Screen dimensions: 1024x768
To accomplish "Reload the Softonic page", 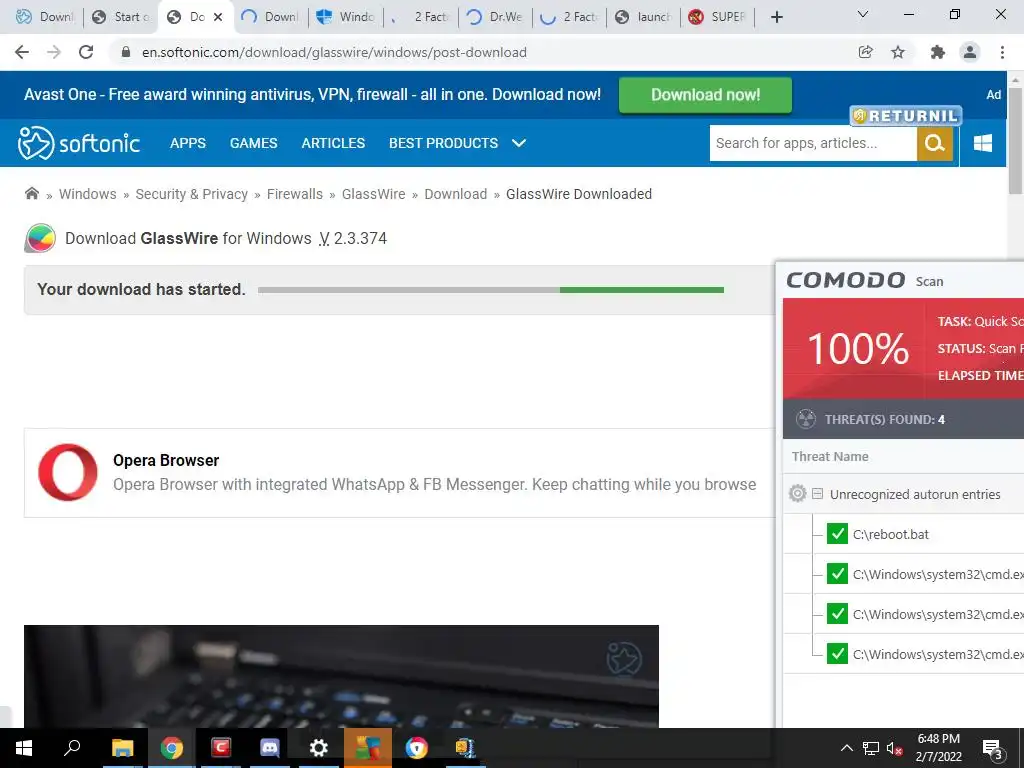I will click(x=86, y=52).
